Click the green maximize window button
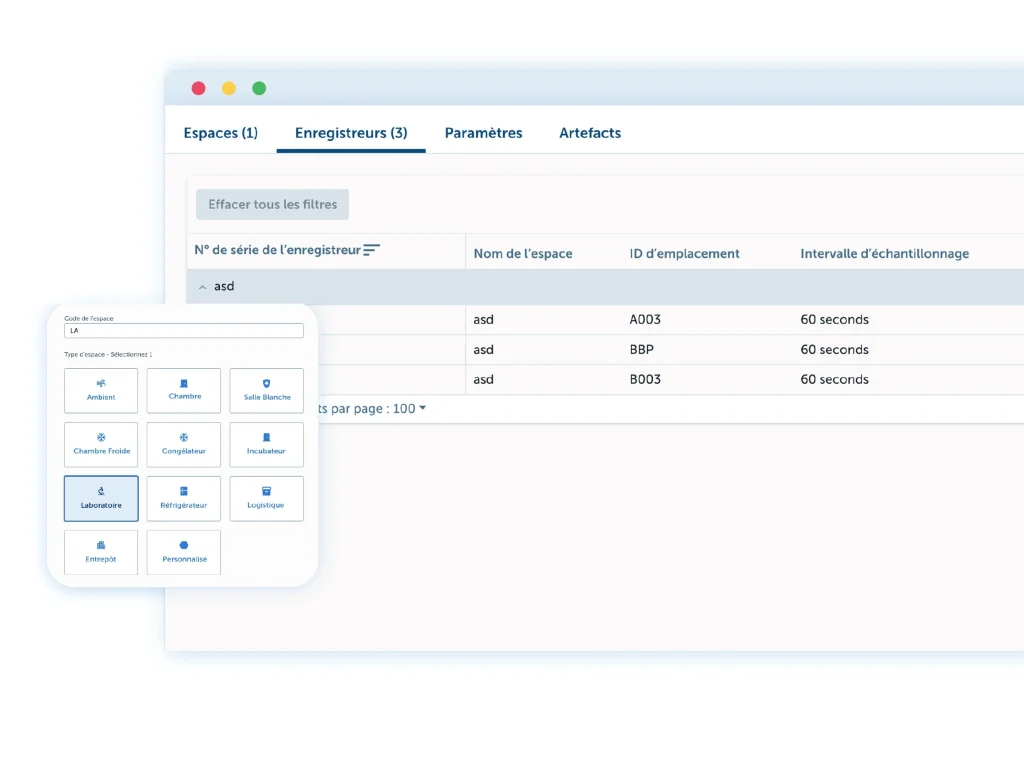1024x757 pixels. tap(259, 88)
